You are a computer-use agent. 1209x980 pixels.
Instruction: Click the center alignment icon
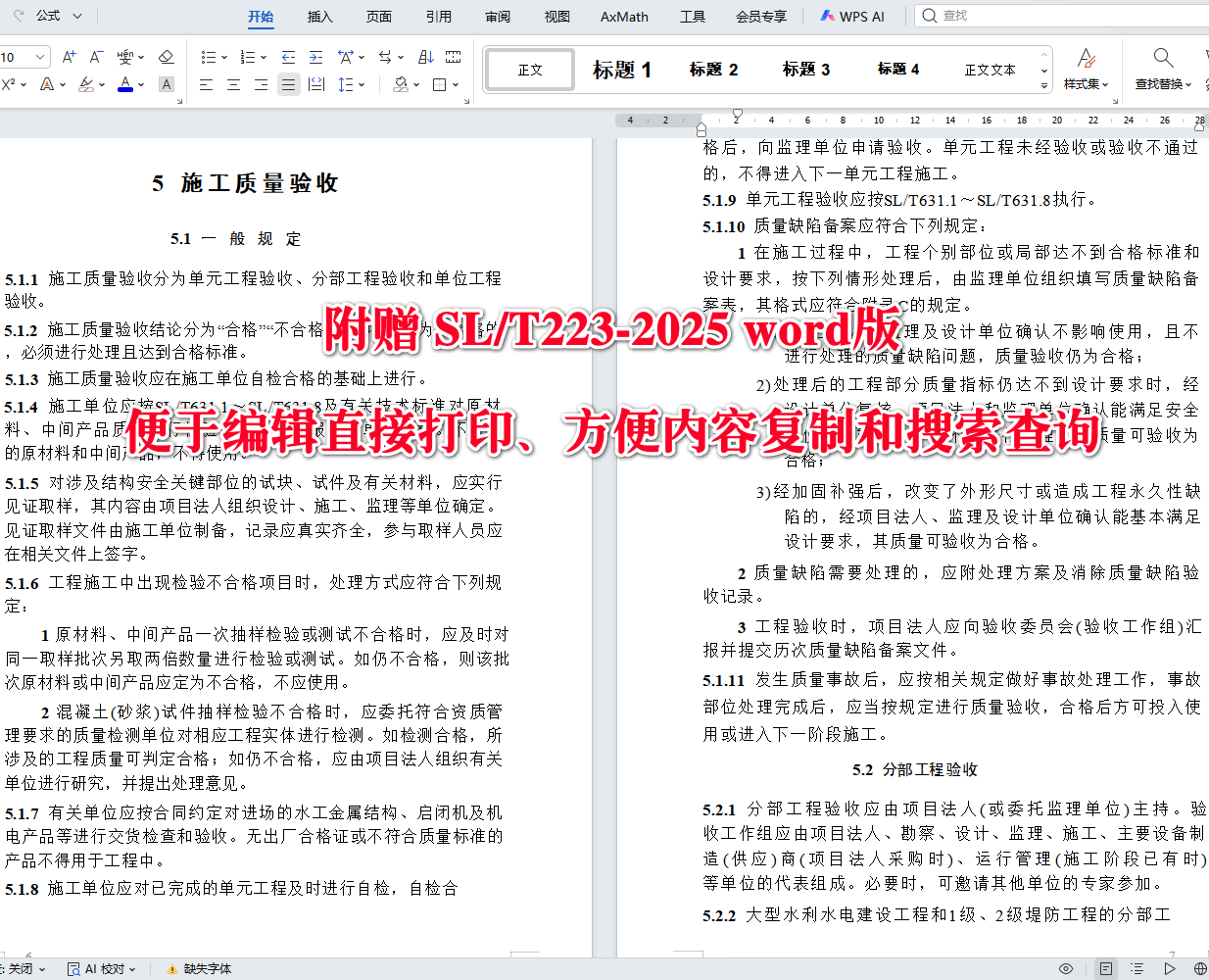click(x=235, y=84)
